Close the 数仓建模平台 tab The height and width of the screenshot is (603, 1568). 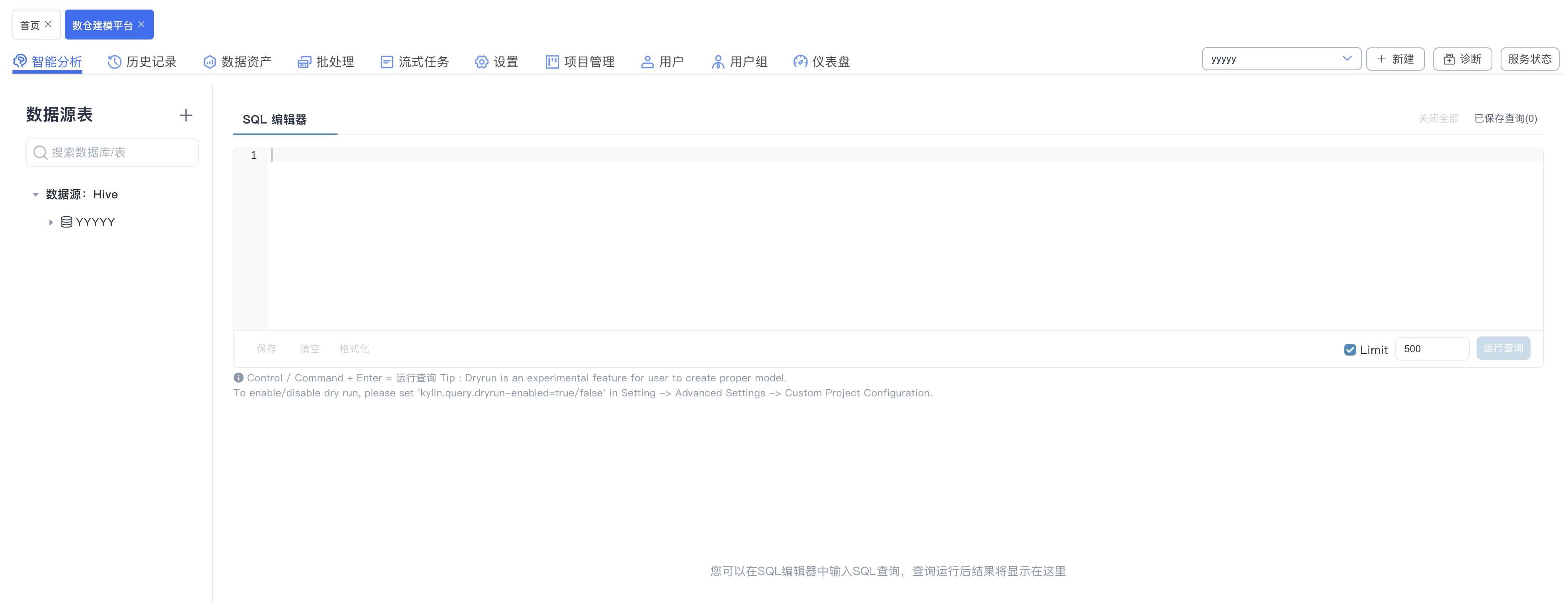tap(141, 25)
